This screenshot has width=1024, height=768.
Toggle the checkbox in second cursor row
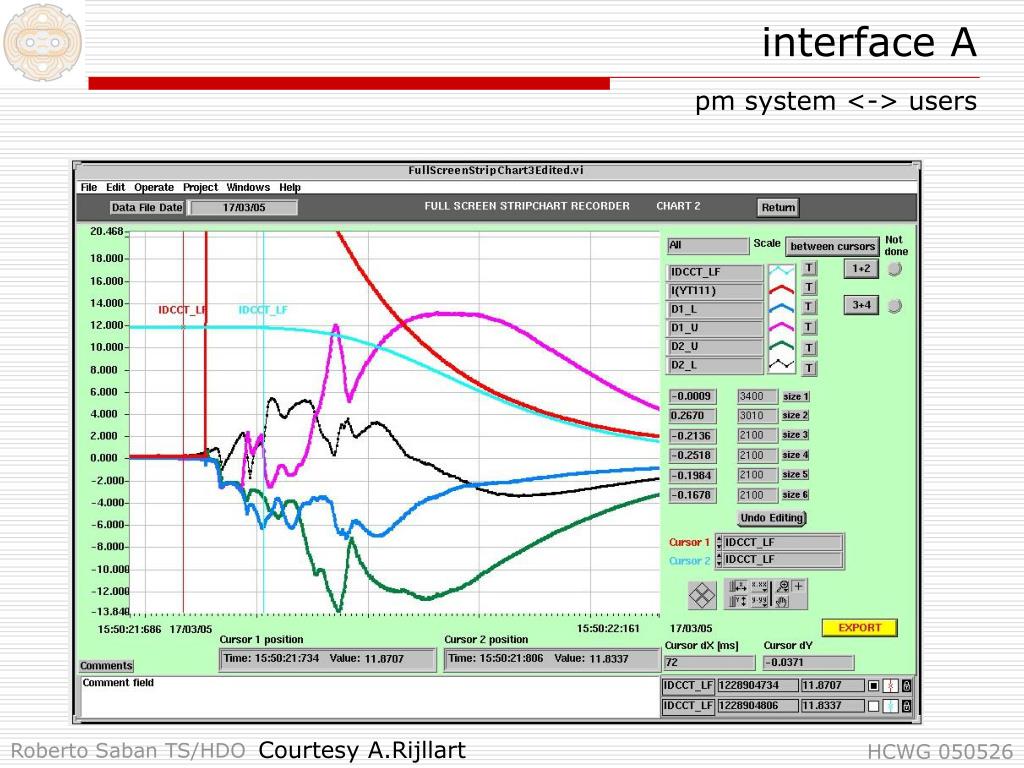pyautogui.click(x=873, y=706)
